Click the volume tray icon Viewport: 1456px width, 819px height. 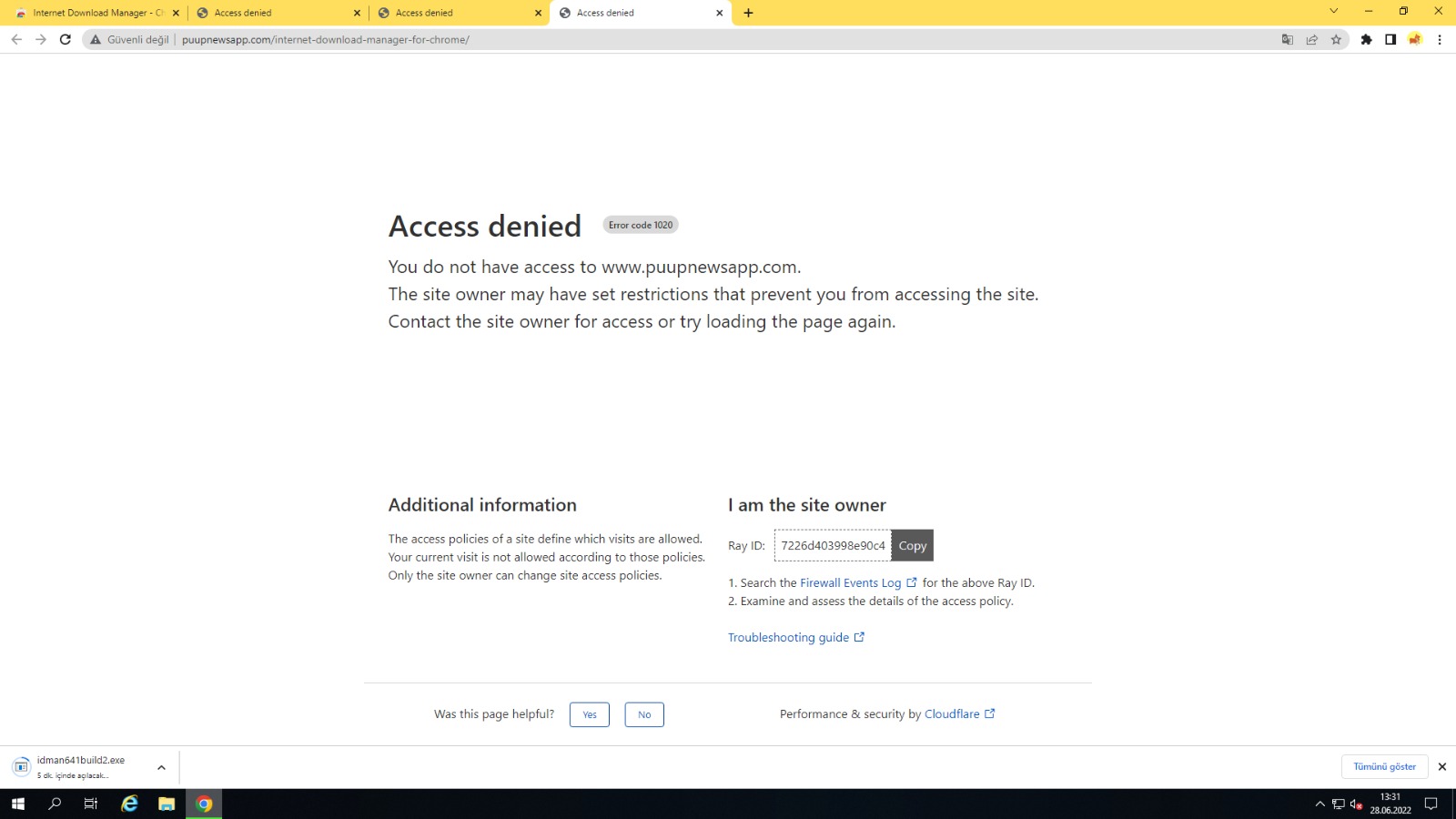pyautogui.click(x=1356, y=804)
